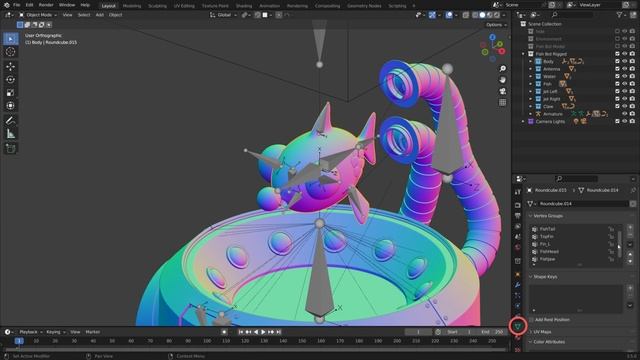Open the orange Object properties tab
640x360 pixels.
tap(518, 274)
